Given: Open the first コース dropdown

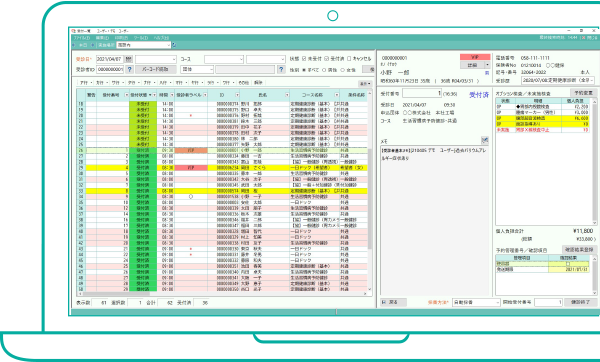Looking at the screenshot, I should click(224, 59).
